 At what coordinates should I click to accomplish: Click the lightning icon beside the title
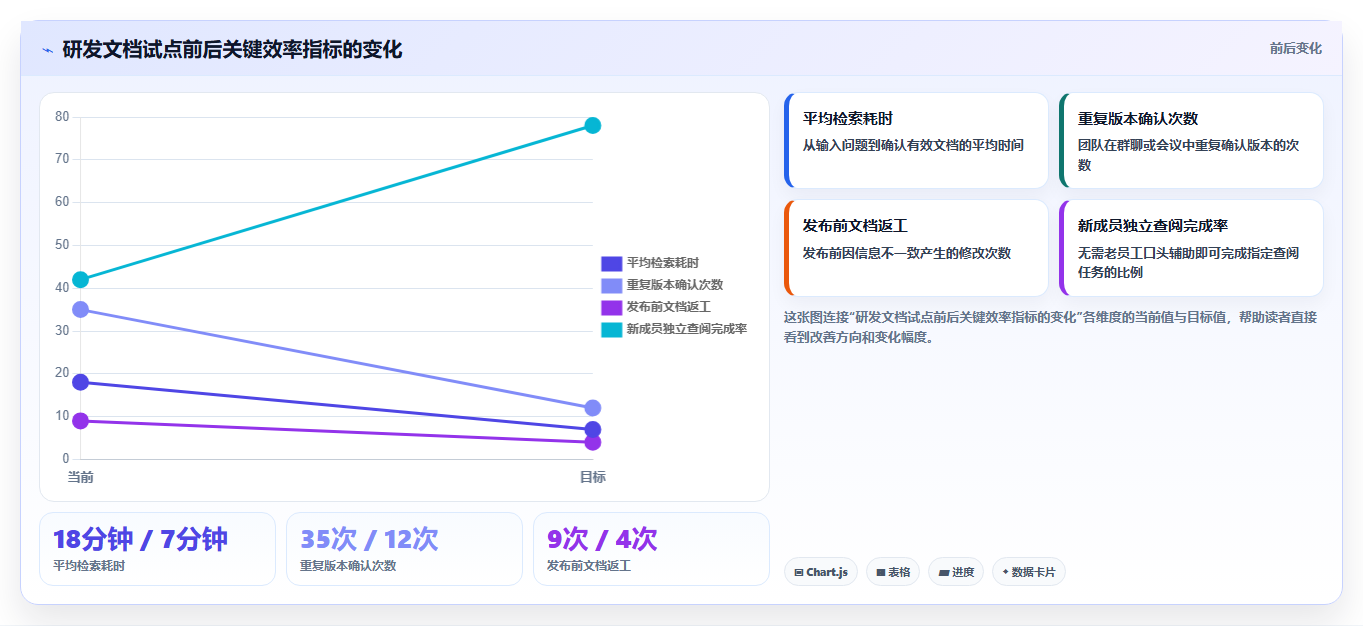(x=47, y=50)
